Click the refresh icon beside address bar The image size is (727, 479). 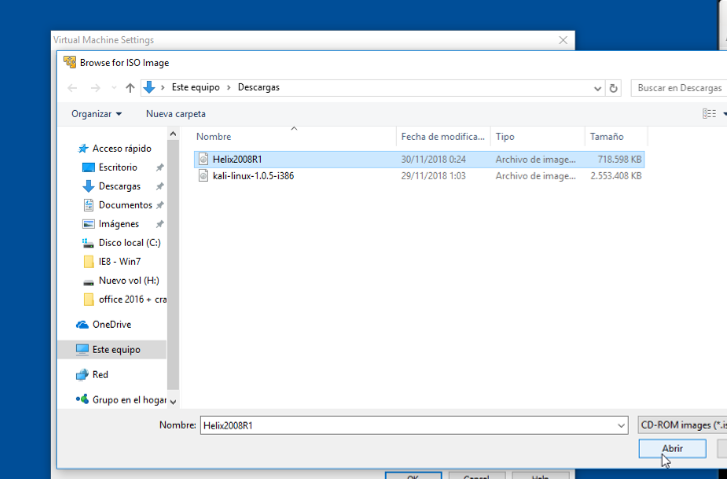614,88
